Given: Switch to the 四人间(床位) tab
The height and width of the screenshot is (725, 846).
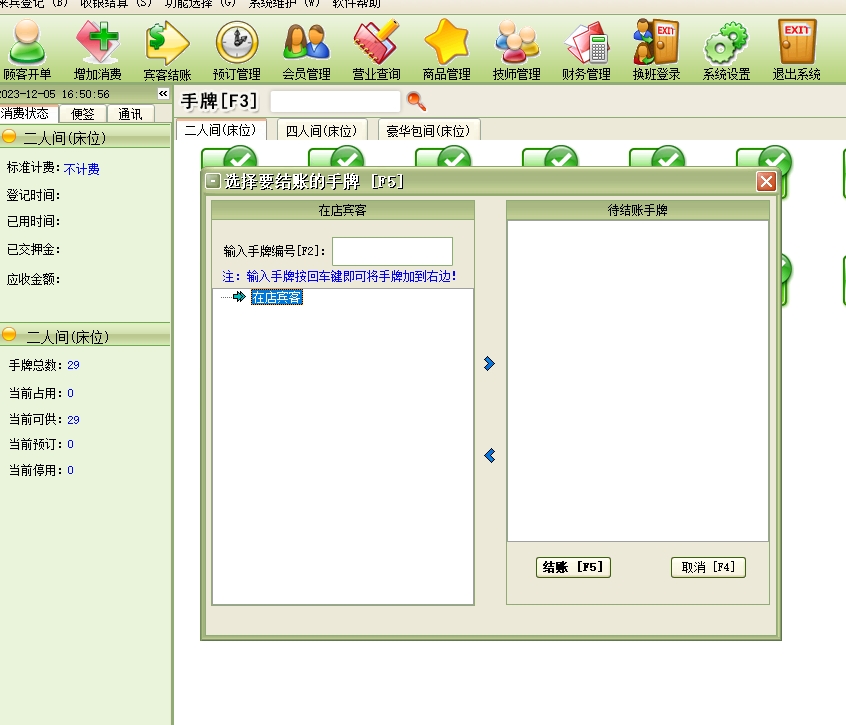Looking at the screenshot, I should tap(321, 131).
